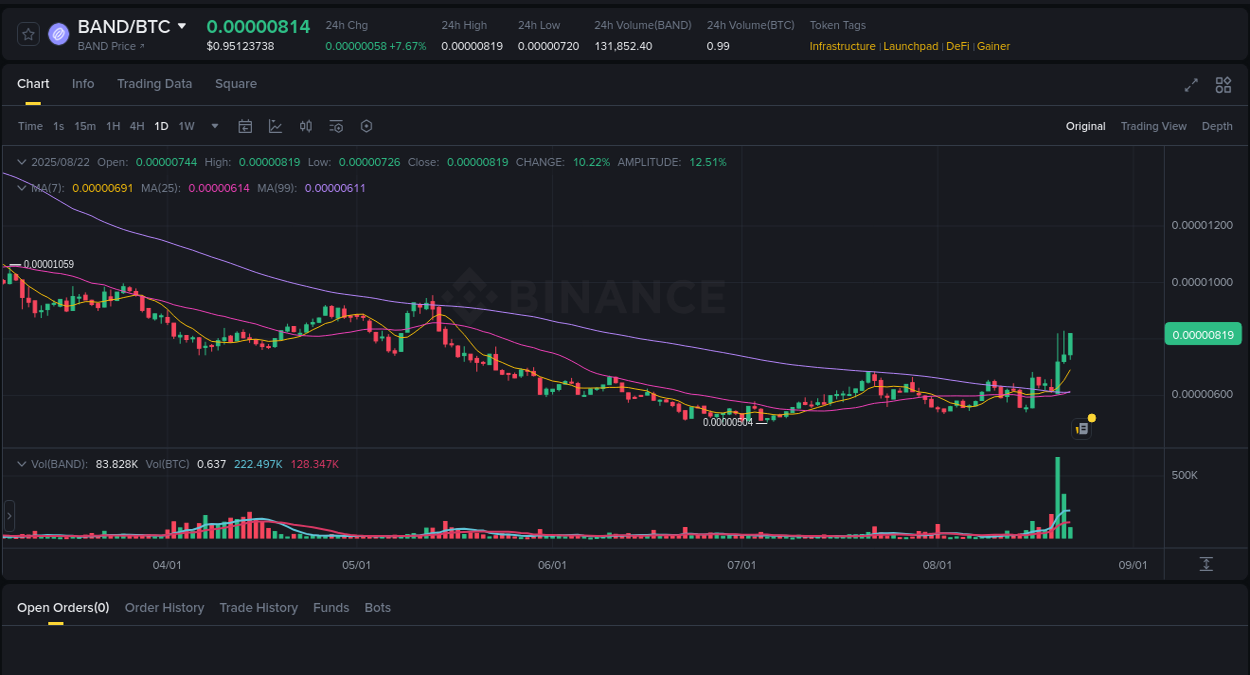Switch to Trading View chart mode
1250x675 pixels.
click(1153, 126)
